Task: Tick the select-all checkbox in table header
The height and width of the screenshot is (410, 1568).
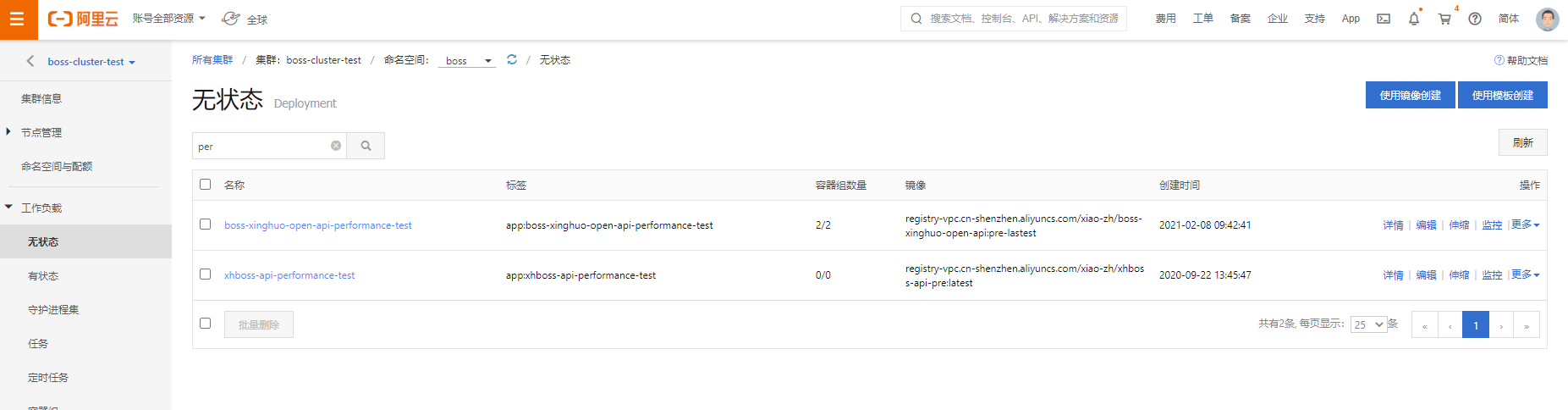Action: [205, 184]
